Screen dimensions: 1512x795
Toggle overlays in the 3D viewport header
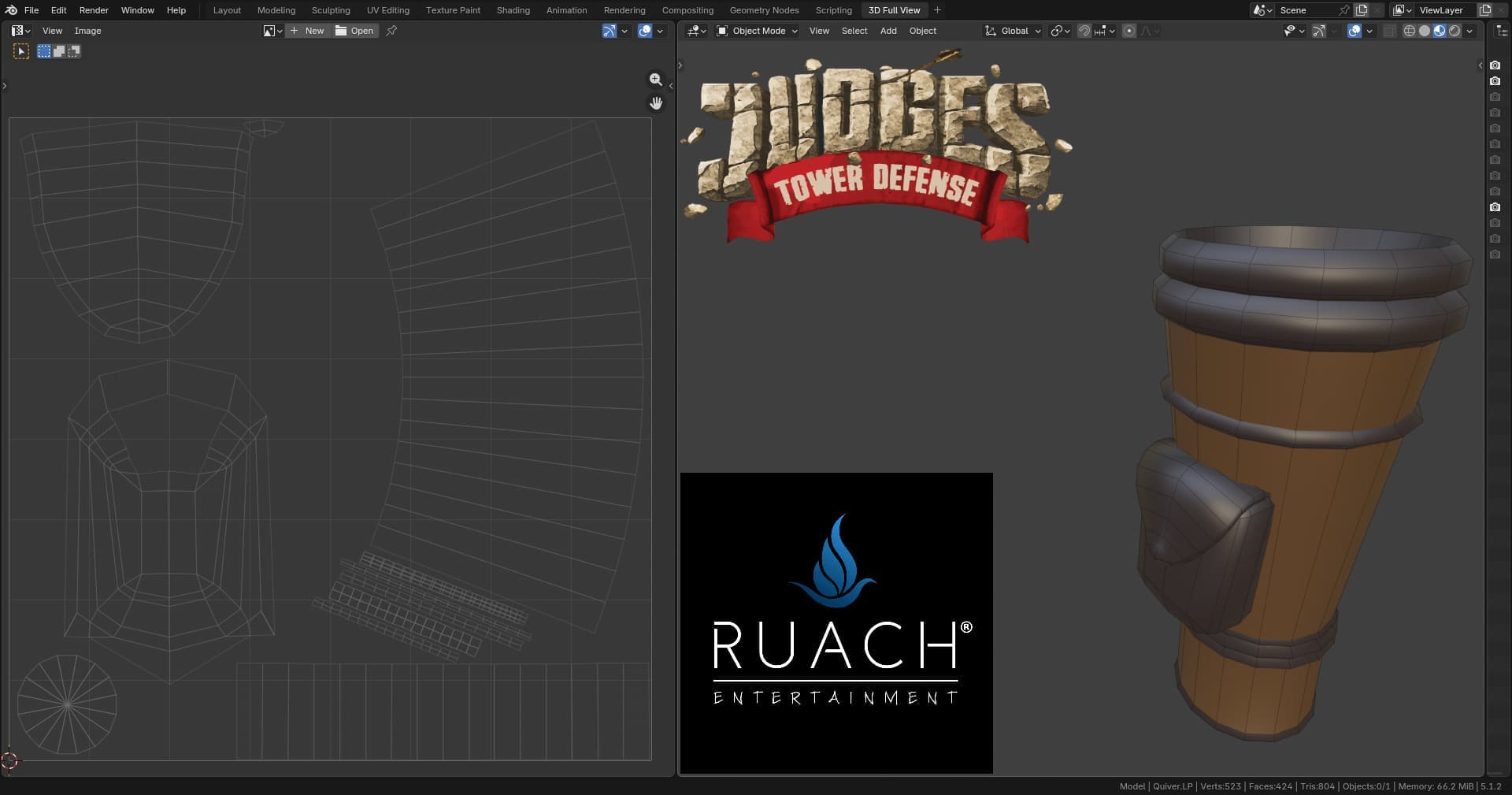1354,31
